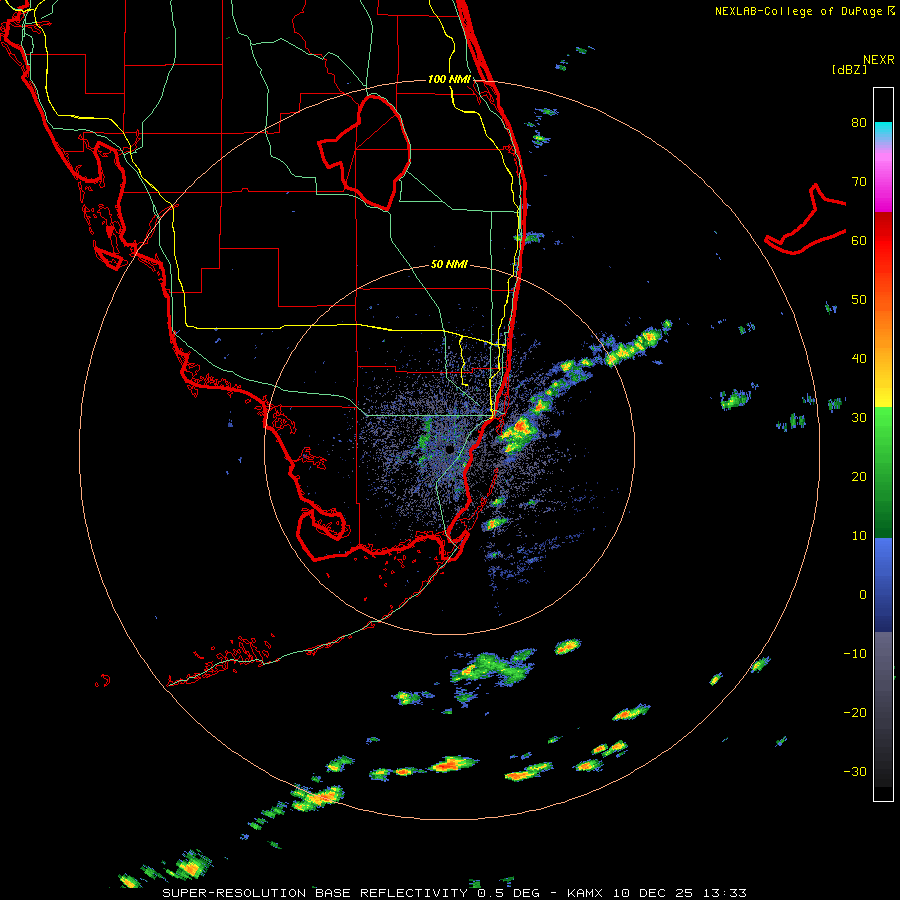Click the -30 value on the dBZ scale
Viewport: 900px width, 900px height.
[x=855, y=772]
